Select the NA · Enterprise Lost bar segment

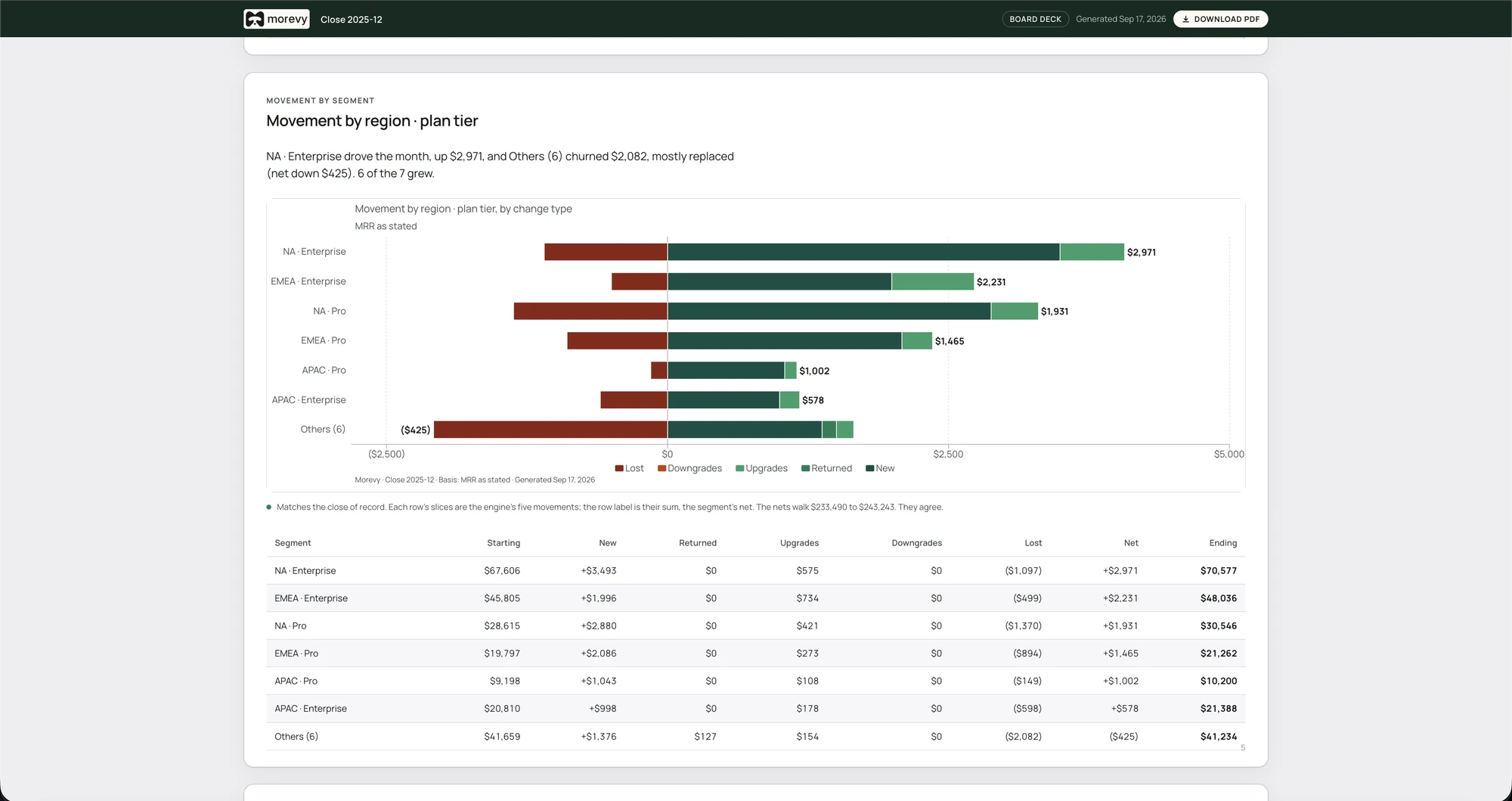coord(606,252)
